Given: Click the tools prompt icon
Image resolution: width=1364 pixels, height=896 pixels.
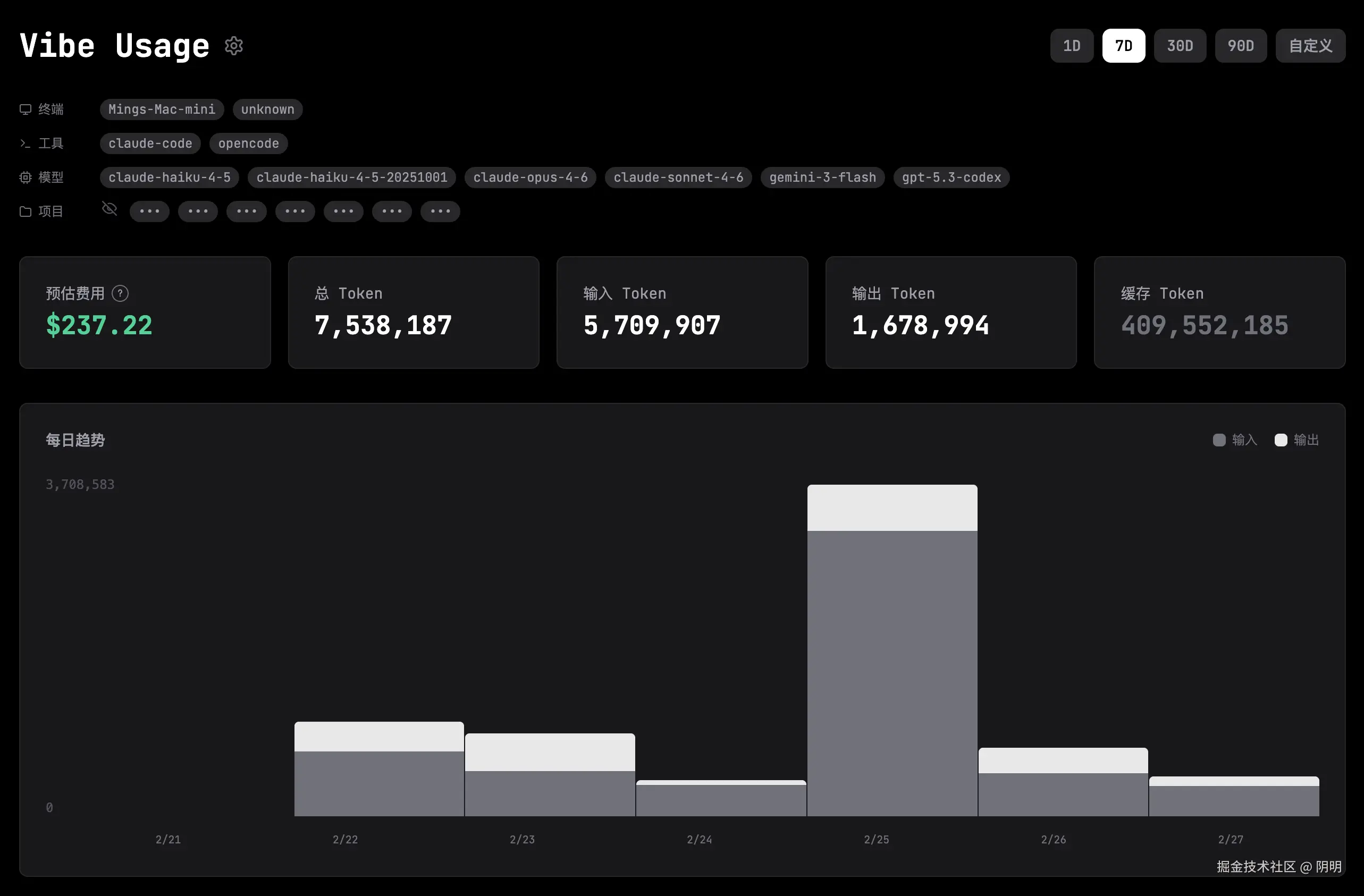Looking at the screenshot, I should tap(25, 143).
